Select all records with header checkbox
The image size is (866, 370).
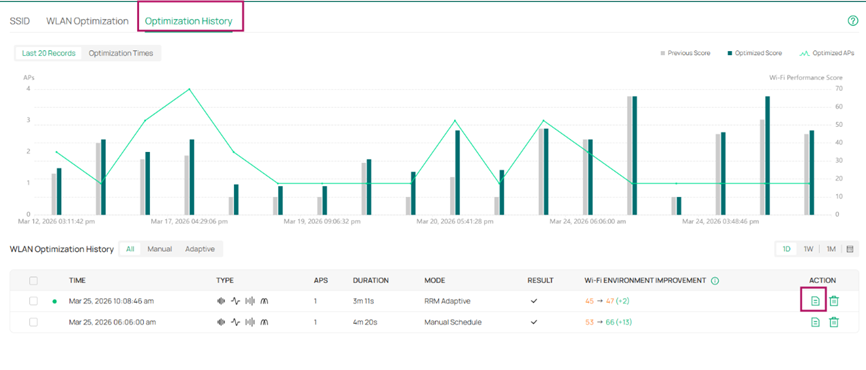(34, 281)
